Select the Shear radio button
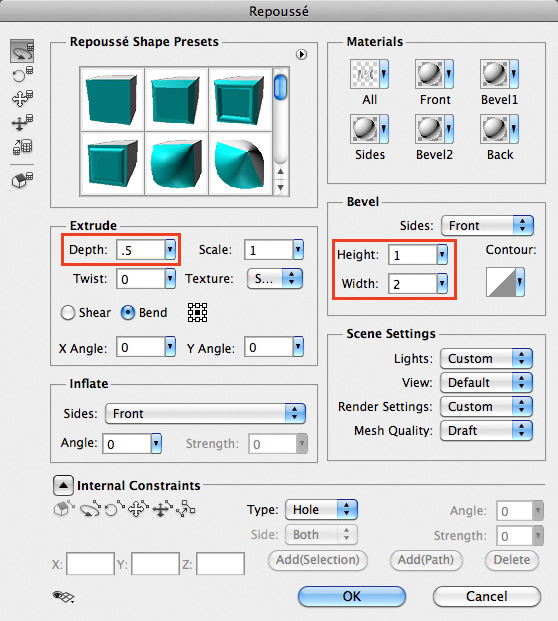The image size is (558, 621). tap(68, 312)
